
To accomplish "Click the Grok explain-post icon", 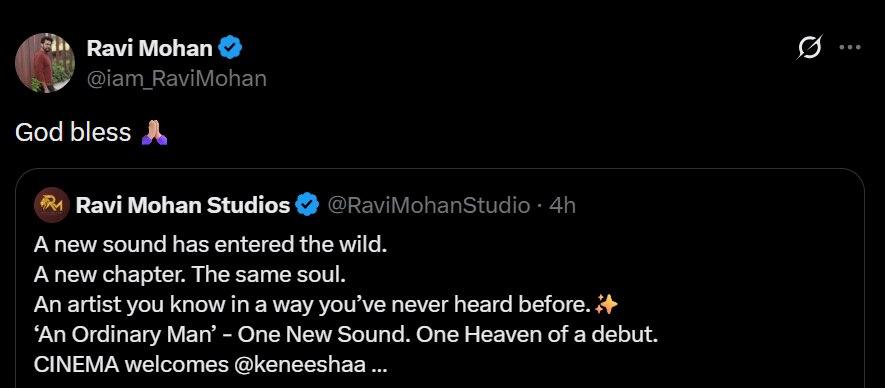I will pyautogui.click(x=809, y=47).
